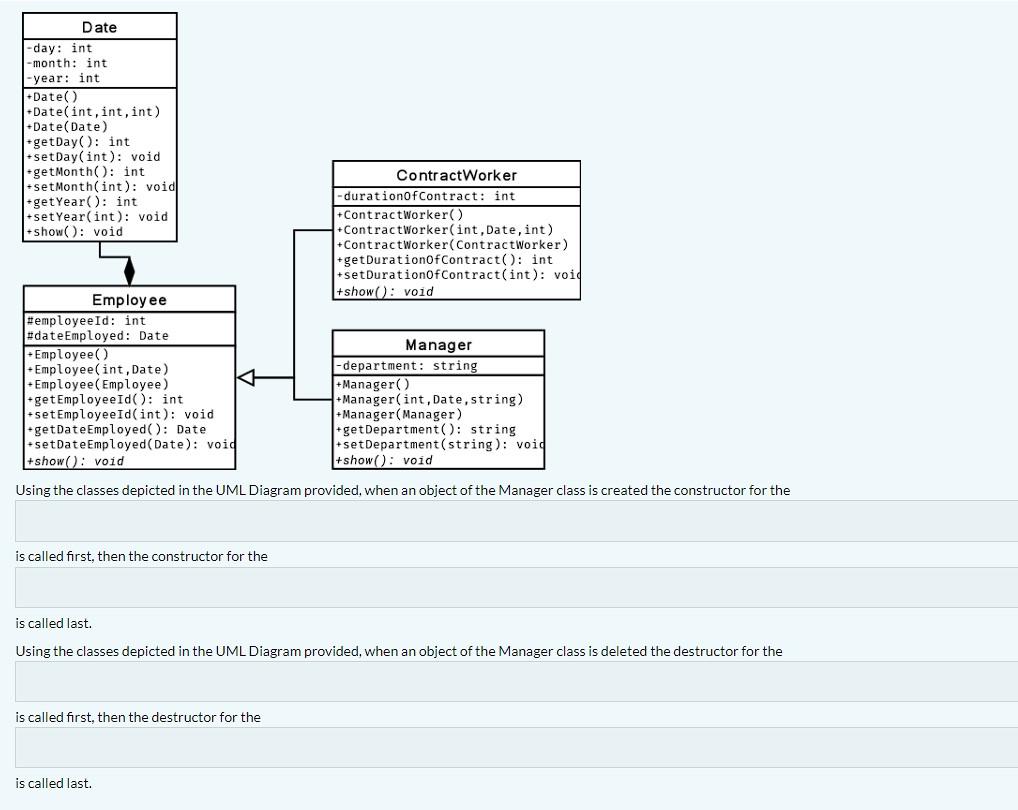This screenshot has height=810, width=1018.
Task: Click the composition diamond above Employee
Action: tap(128, 272)
